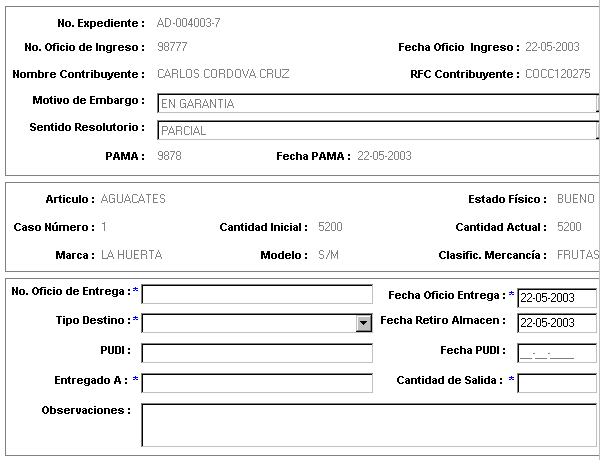The image size is (602, 460).
Task: Focus the Fecha Oficio Entrega date field
Action: pyautogui.click(x=557, y=298)
